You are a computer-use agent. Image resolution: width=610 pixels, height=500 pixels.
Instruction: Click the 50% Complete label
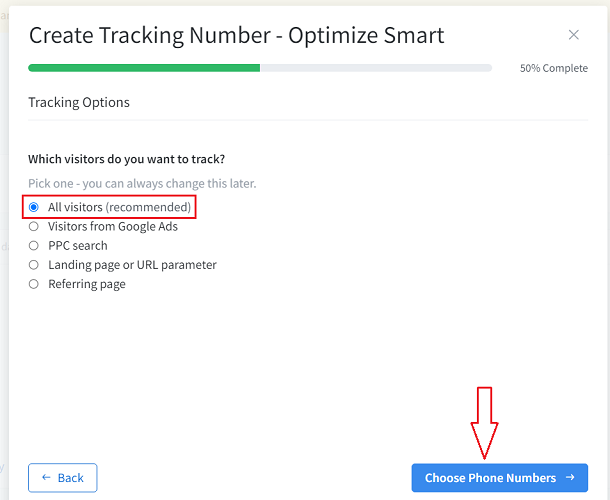pyautogui.click(x=553, y=69)
